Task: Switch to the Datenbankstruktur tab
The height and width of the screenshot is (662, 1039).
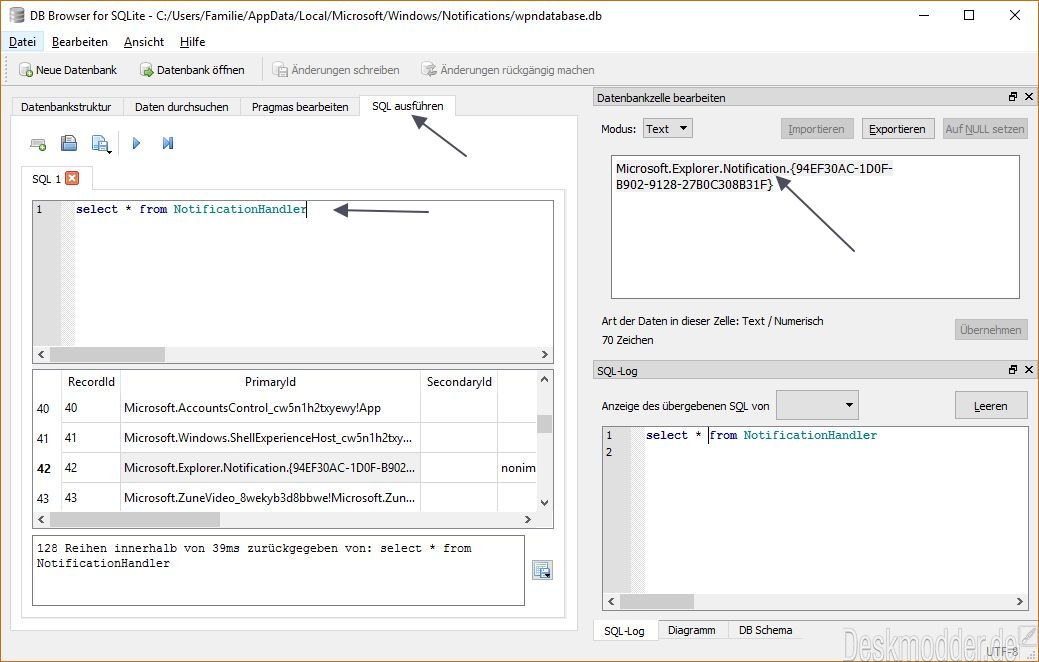Action: [x=66, y=107]
